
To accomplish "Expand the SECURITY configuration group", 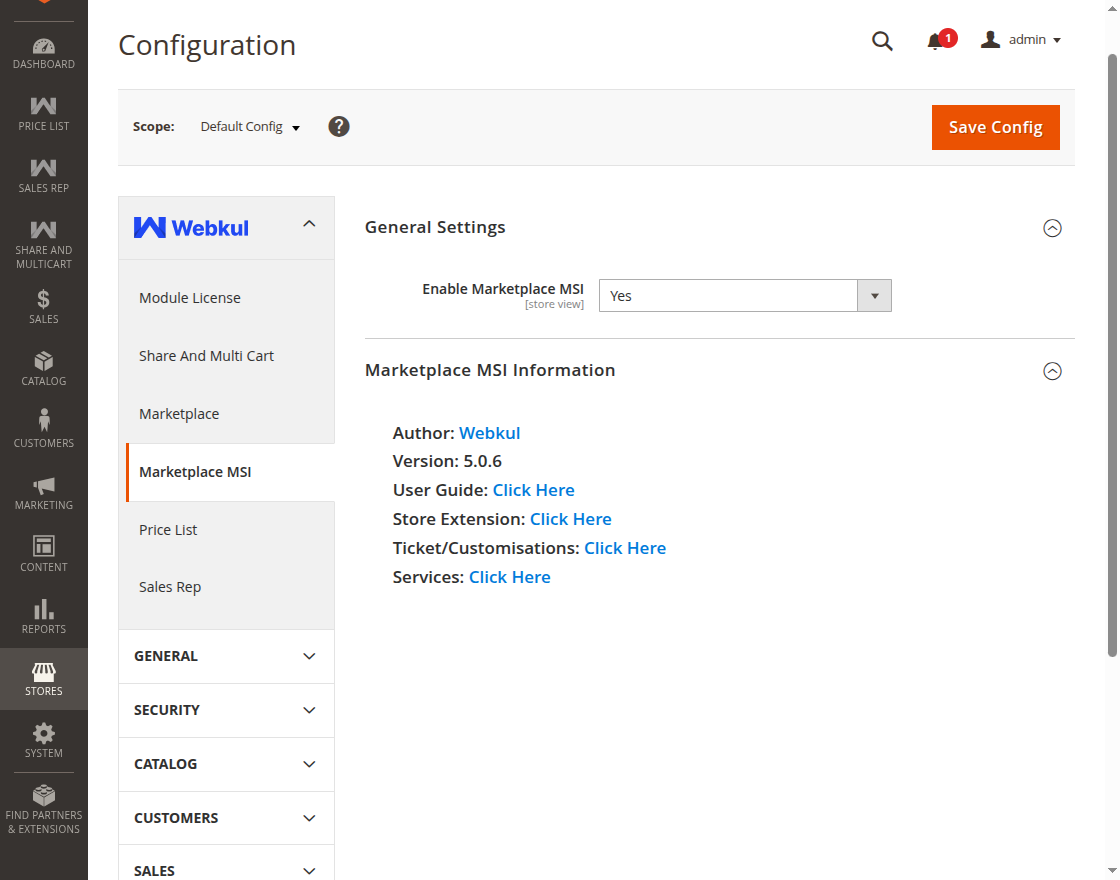I will tap(226, 710).
